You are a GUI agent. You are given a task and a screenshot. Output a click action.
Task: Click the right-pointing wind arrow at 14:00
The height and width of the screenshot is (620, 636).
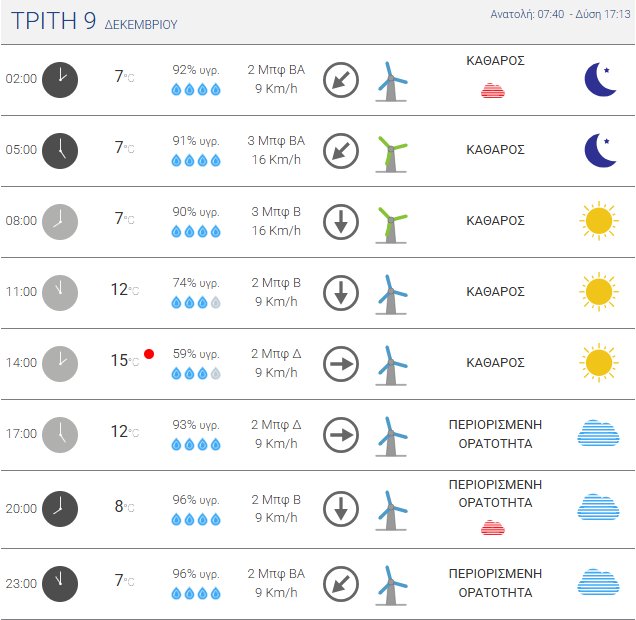pos(341,364)
